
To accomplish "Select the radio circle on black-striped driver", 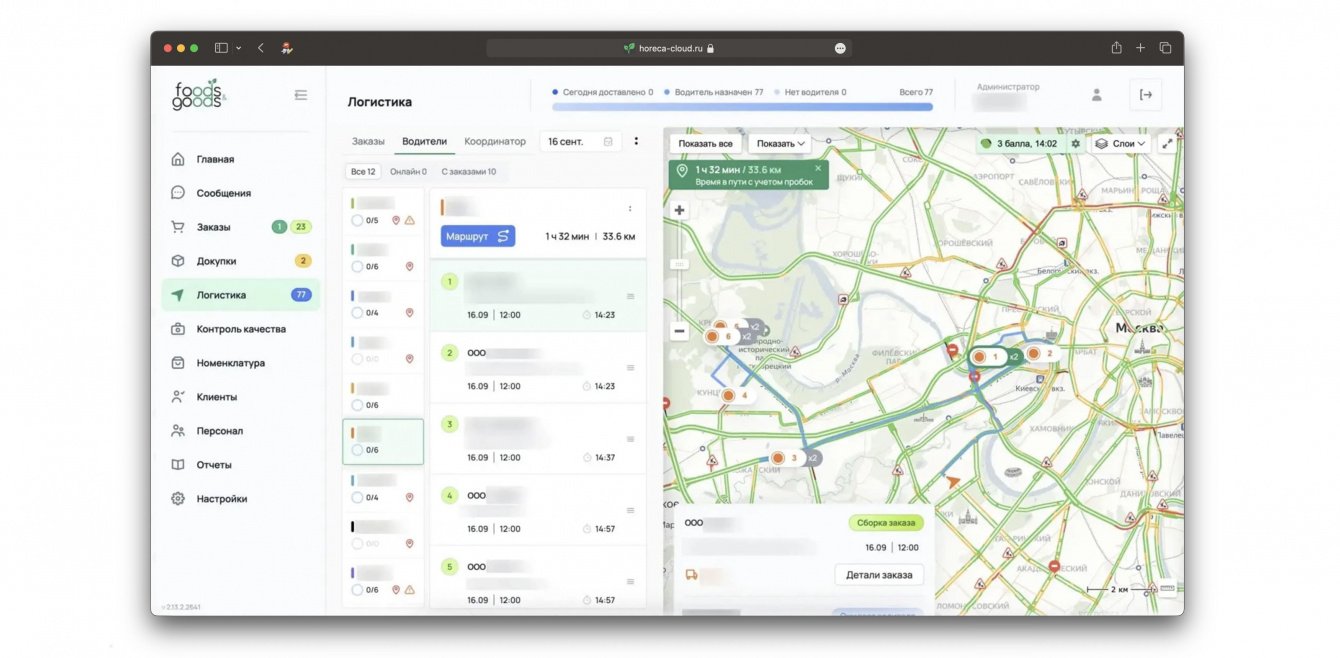I will point(357,544).
